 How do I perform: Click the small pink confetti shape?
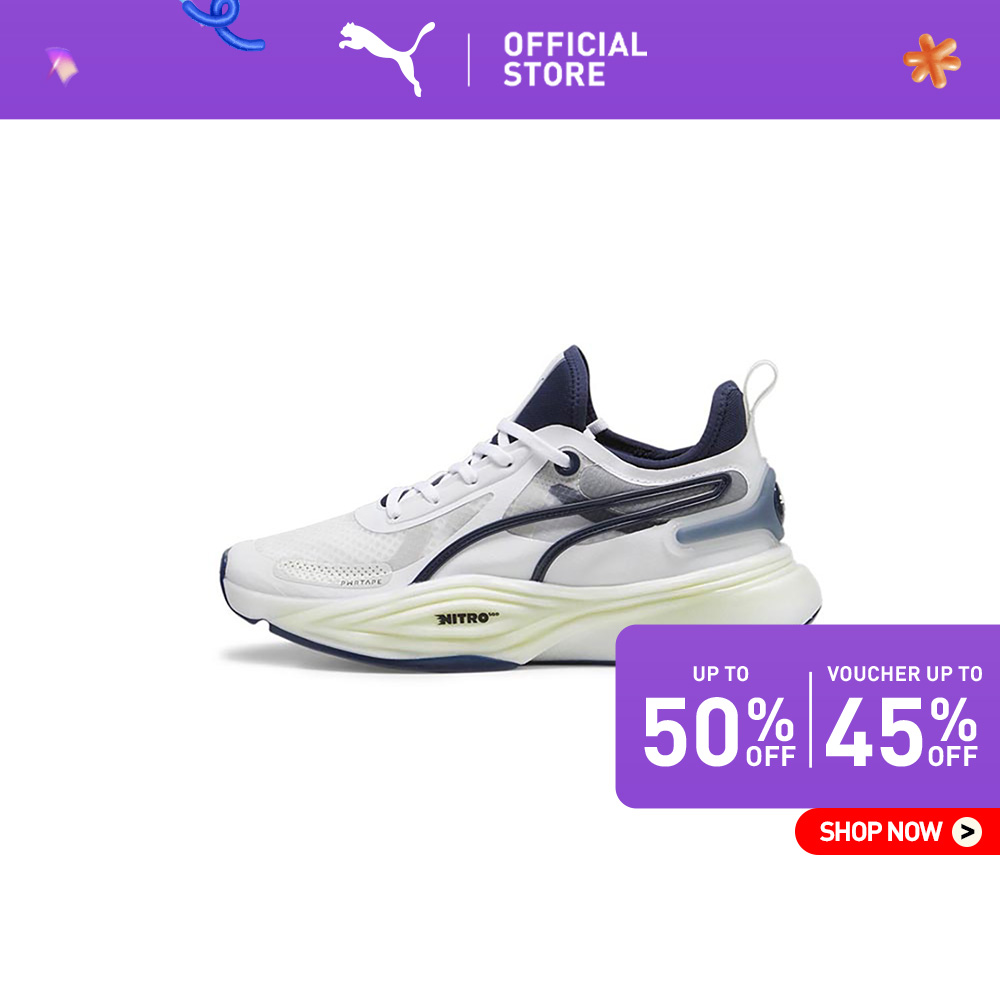pyautogui.click(x=62, y=65)
